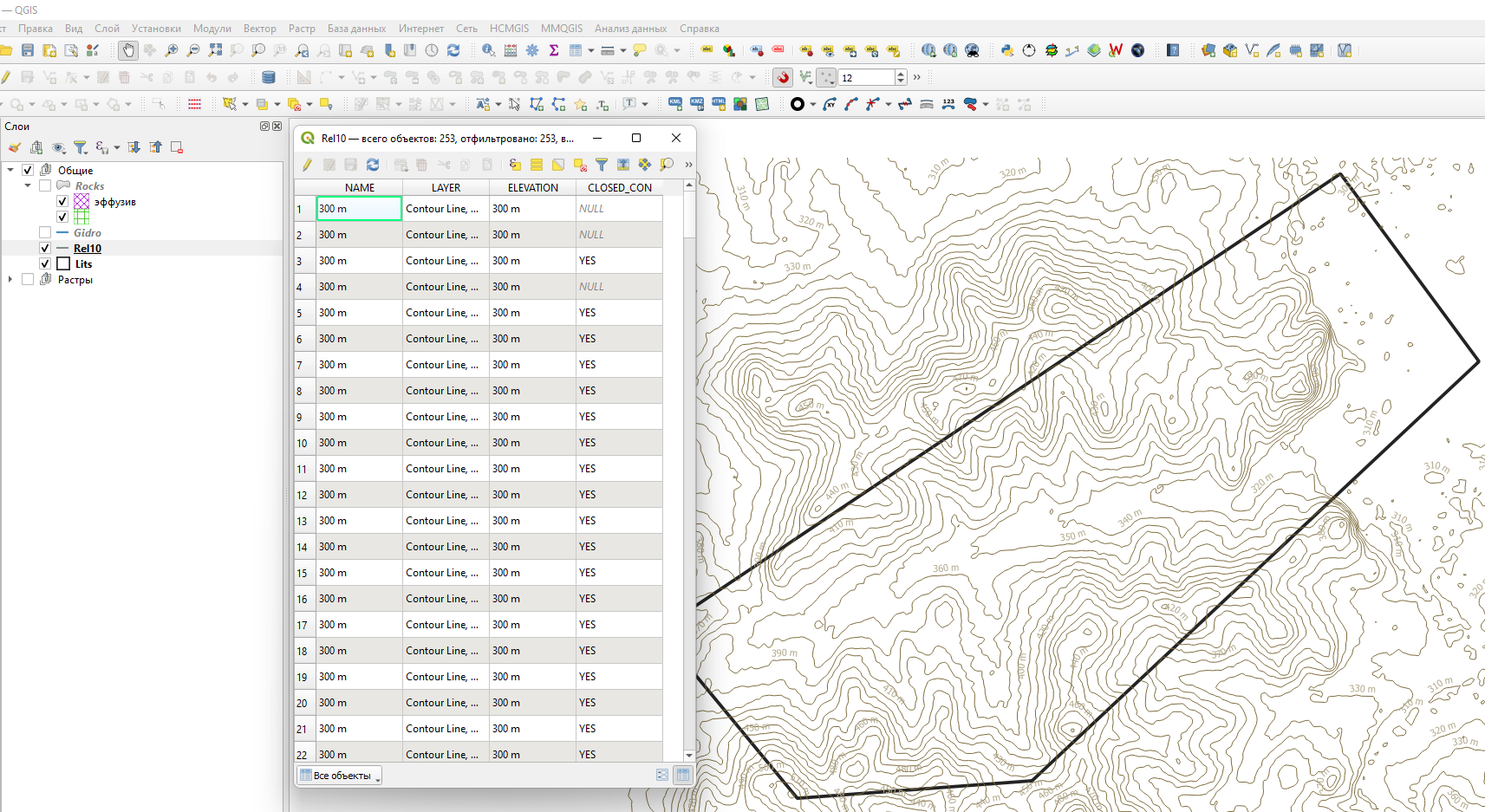This screenshot has height=812, width=1485.
Task: Collapse the Общие group
Action: pos(10,171)
